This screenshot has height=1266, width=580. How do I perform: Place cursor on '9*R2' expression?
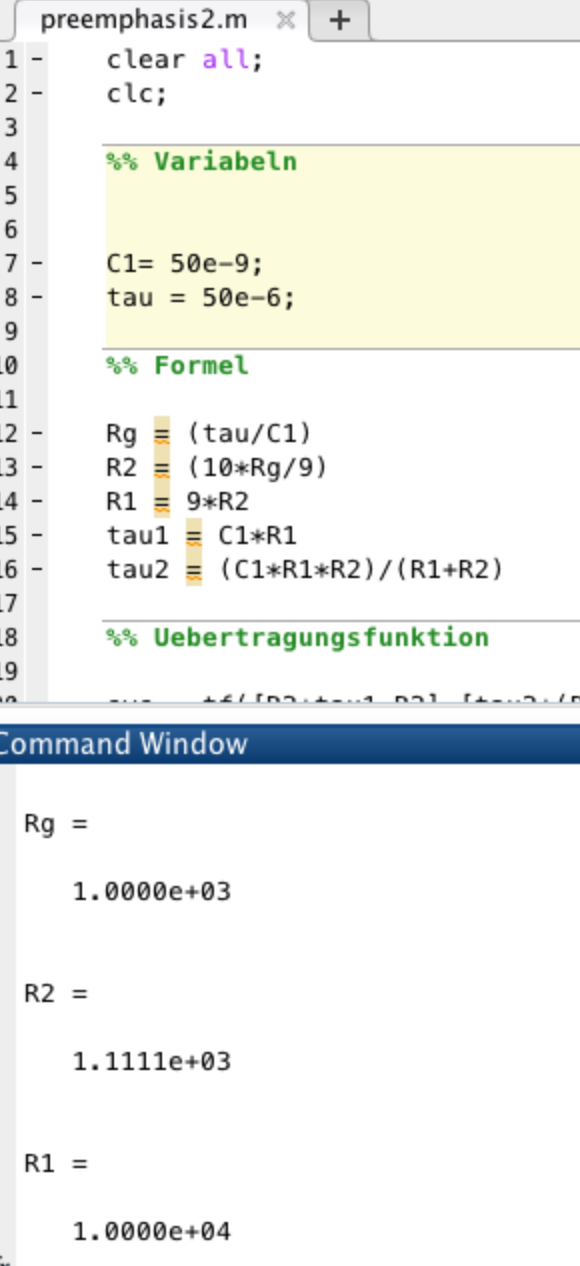217,502
